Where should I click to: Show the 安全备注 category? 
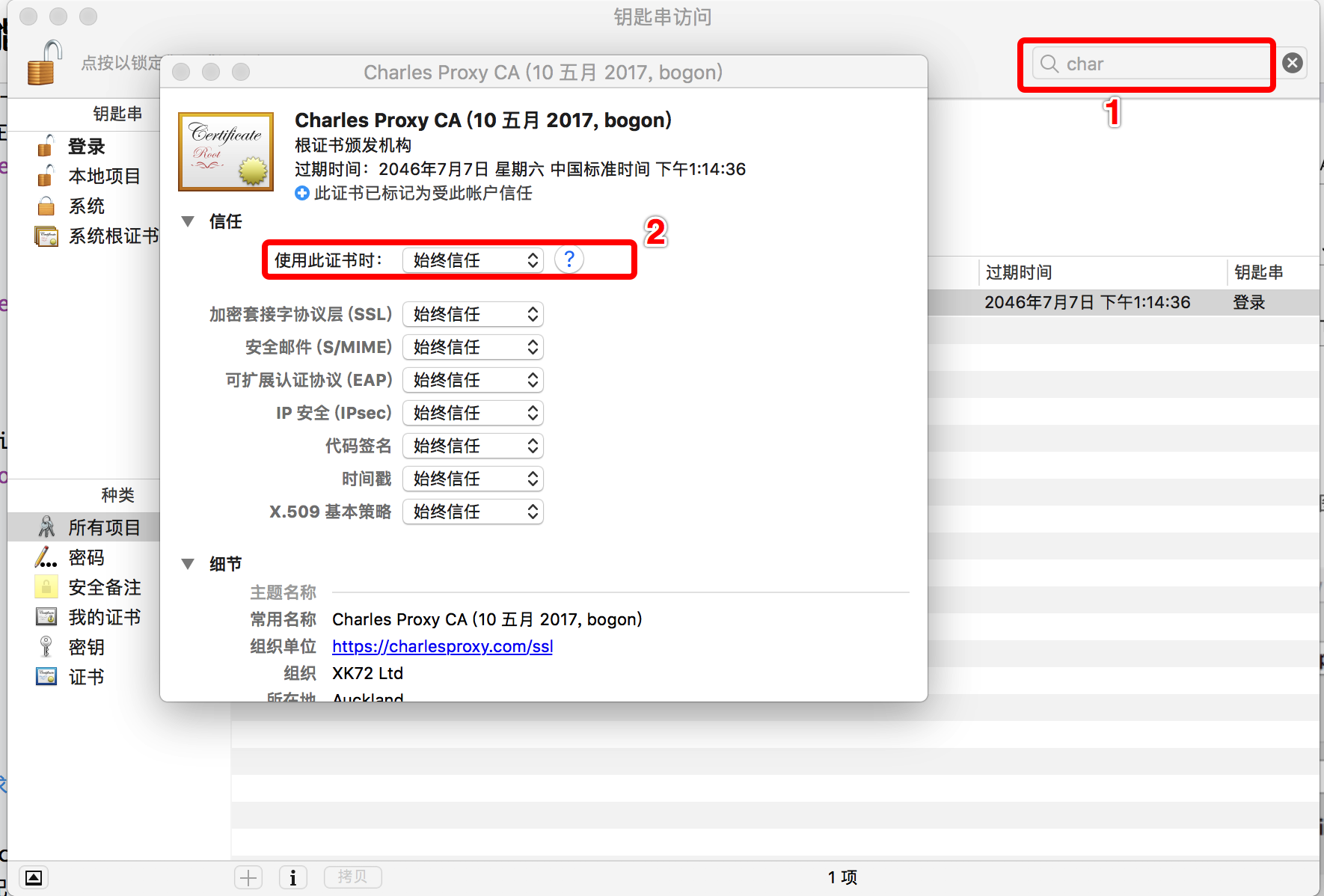[x=104, y=587]
